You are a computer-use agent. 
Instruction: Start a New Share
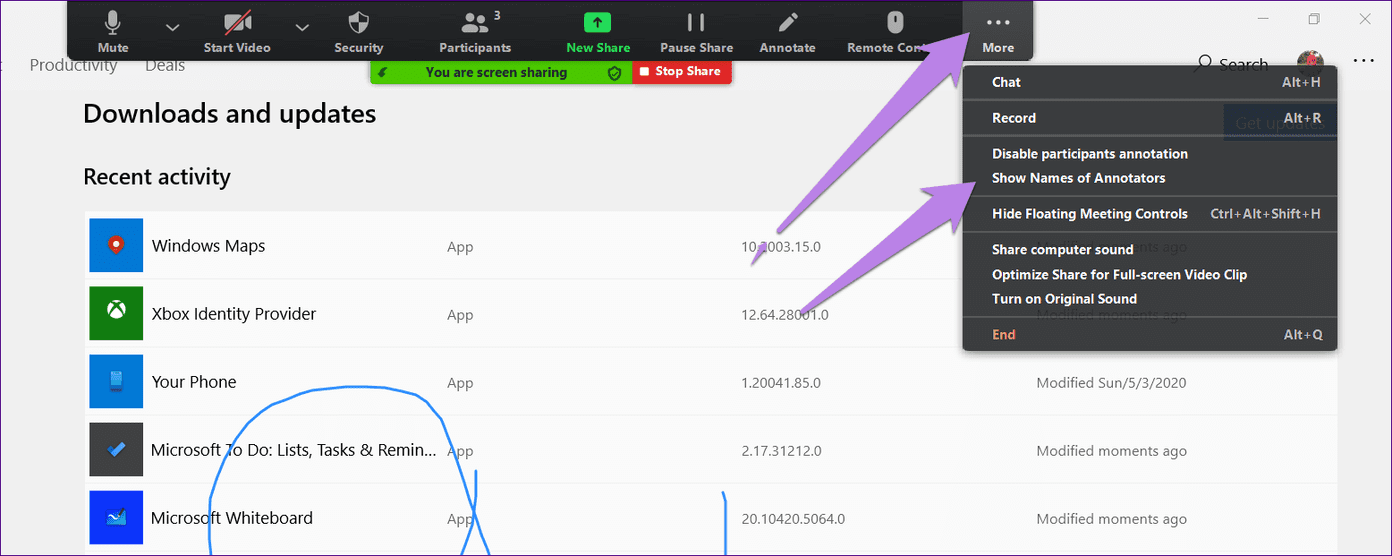point(597,32)
